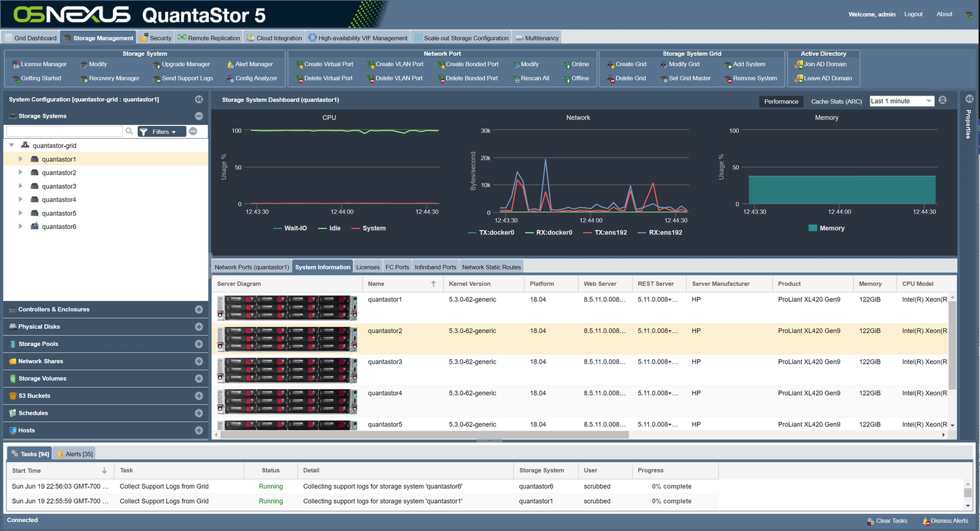Toggle TX:ens192 series in Network legend
The height and width of the screenshot is (531, 980).
pos(605,232)
